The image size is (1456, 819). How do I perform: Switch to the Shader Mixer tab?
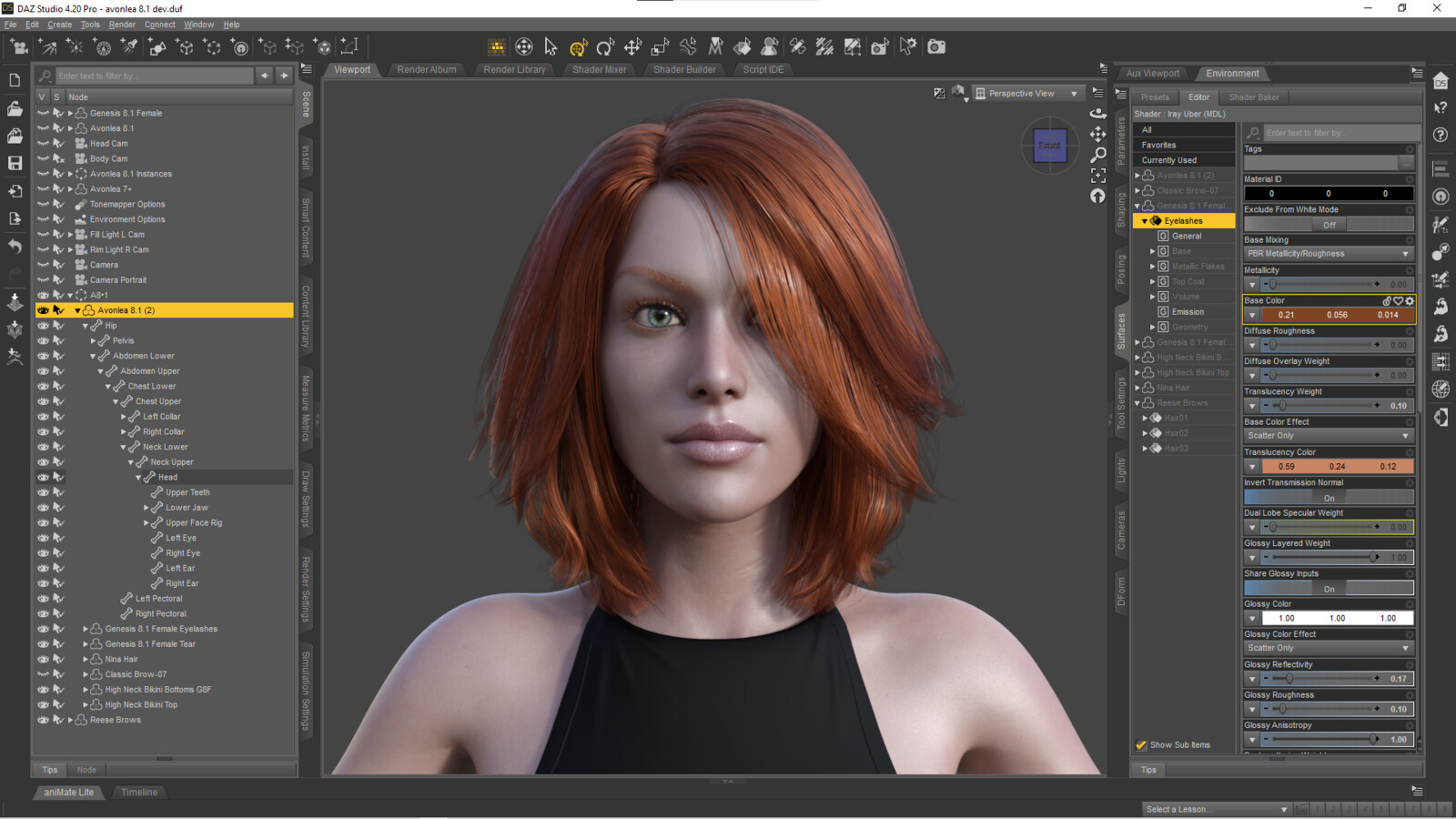tap(599, 69)
